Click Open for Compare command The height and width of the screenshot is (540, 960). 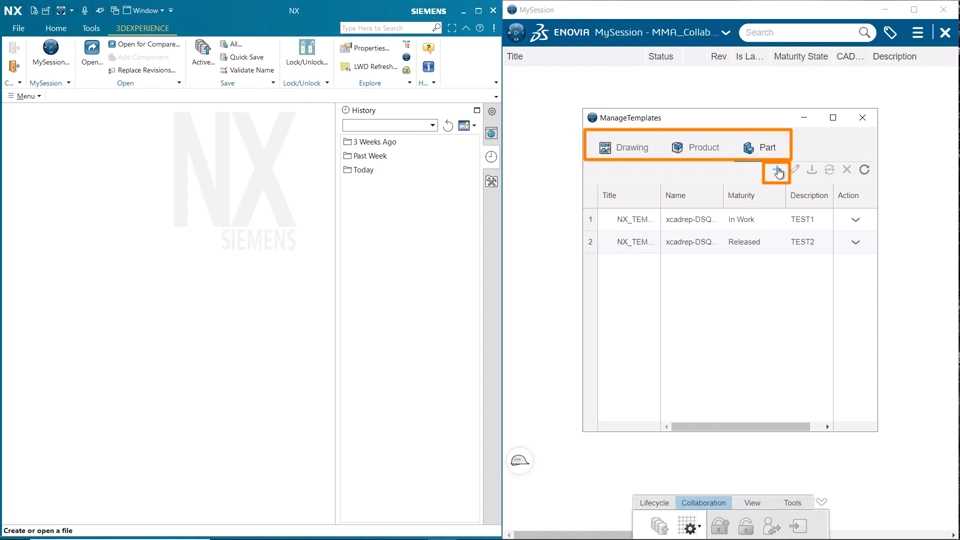tap(144, 44)
